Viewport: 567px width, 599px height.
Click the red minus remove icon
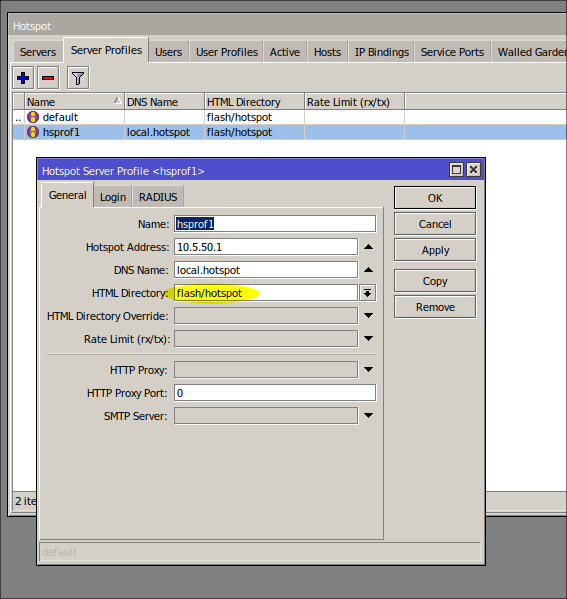[48, 78]
